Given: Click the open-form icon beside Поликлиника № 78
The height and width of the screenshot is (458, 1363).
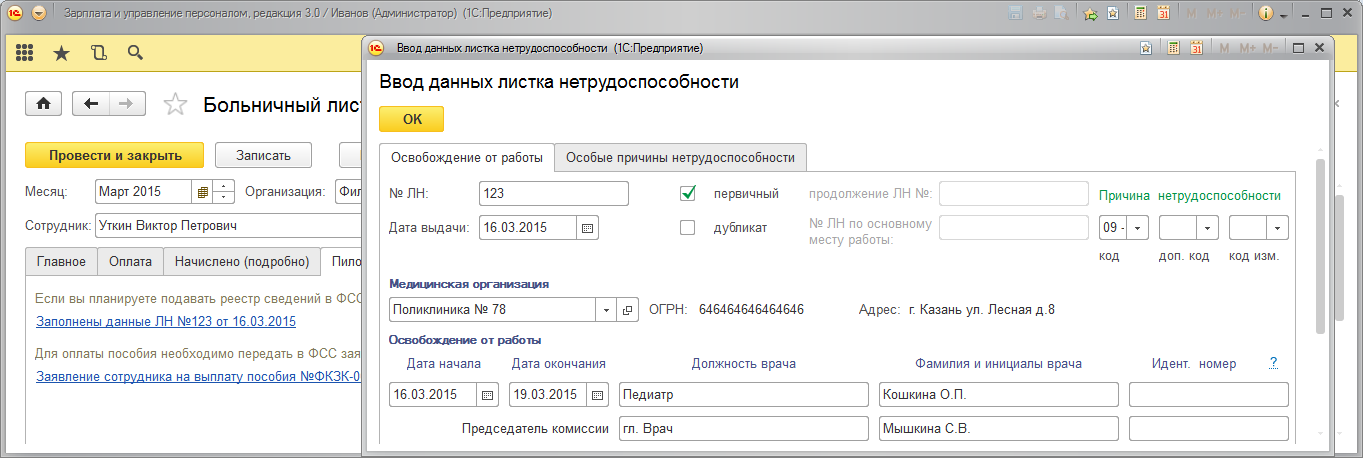Looking at the screenshot, I should click(x=628, y=310).
